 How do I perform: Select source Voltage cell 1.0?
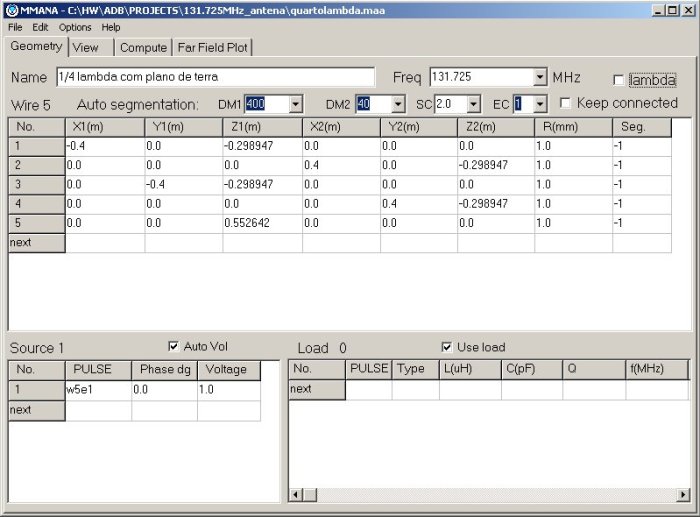pyautogui.click(x=229, y=390)
